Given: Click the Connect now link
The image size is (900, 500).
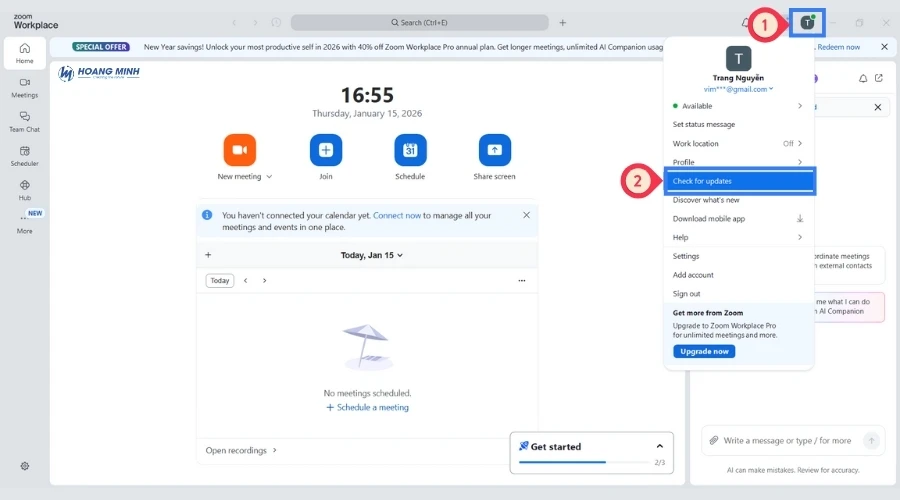Looking at the screenshot, I should pos(397,215).
